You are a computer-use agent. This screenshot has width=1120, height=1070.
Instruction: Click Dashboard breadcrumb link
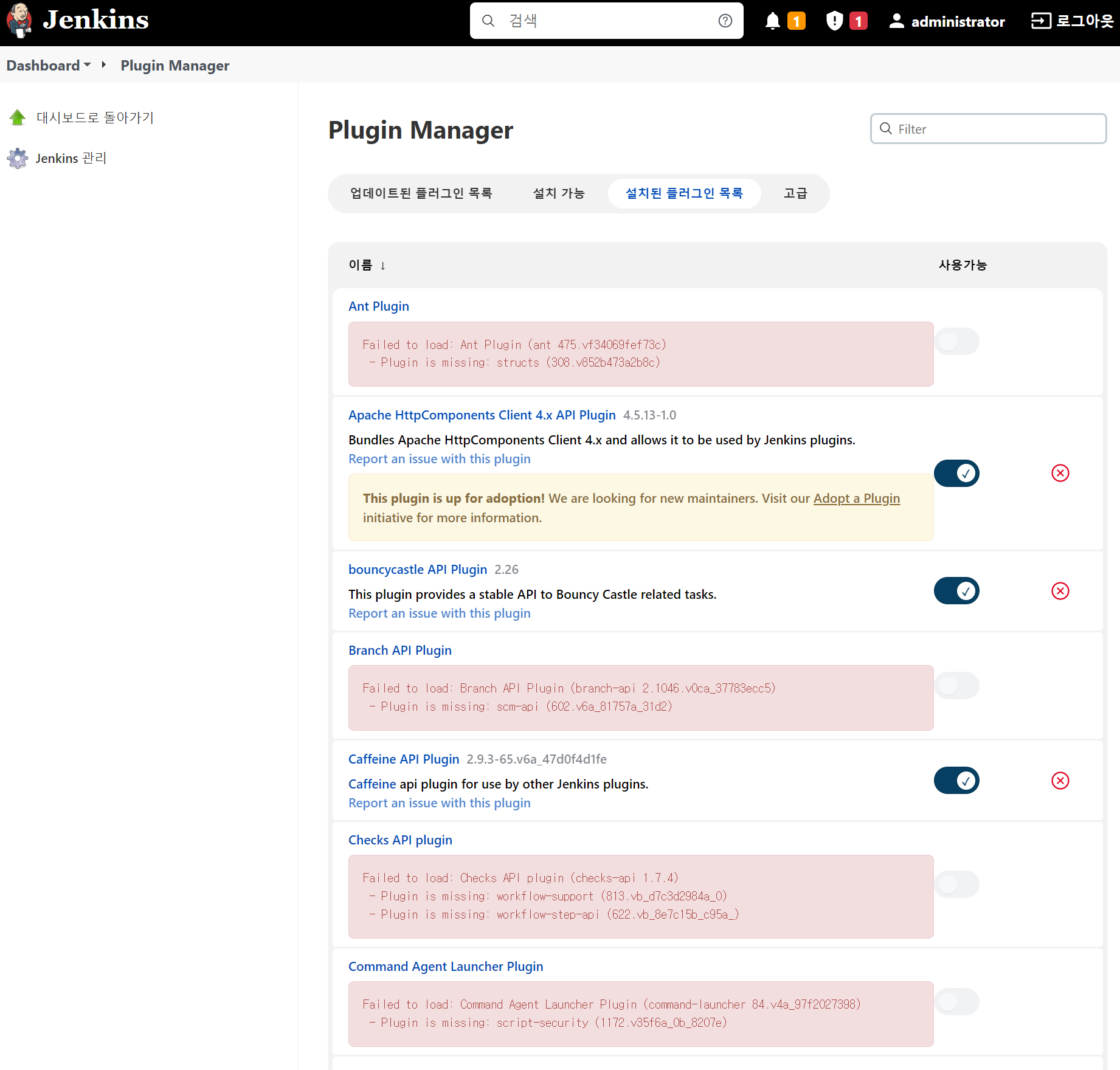[43, 65]
